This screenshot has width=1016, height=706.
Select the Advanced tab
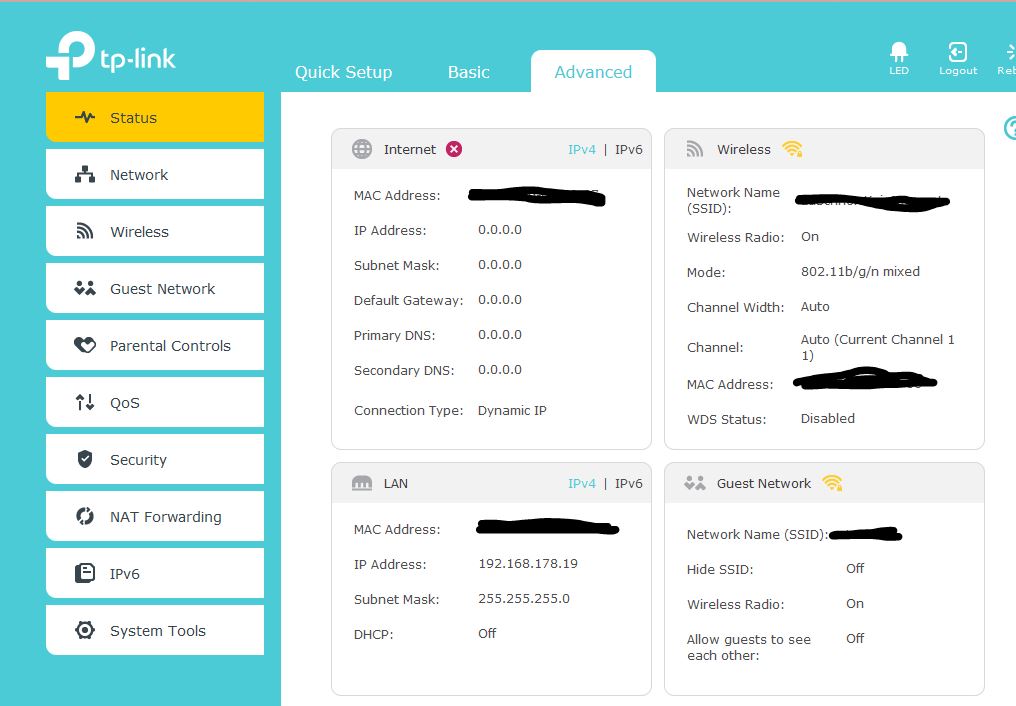[593, 72]
